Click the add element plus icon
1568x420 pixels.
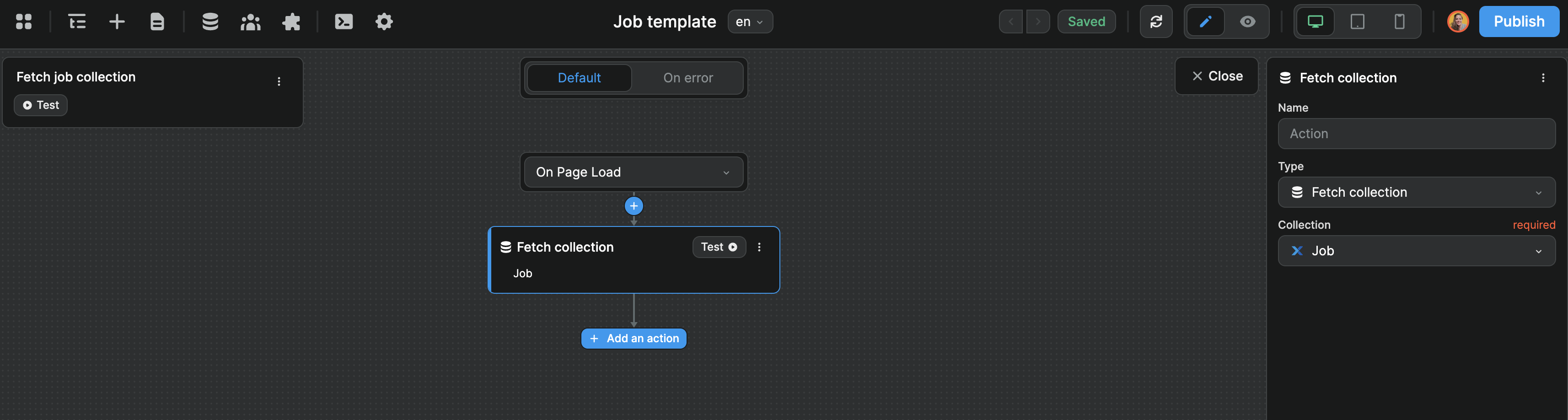tap(117, 22)
